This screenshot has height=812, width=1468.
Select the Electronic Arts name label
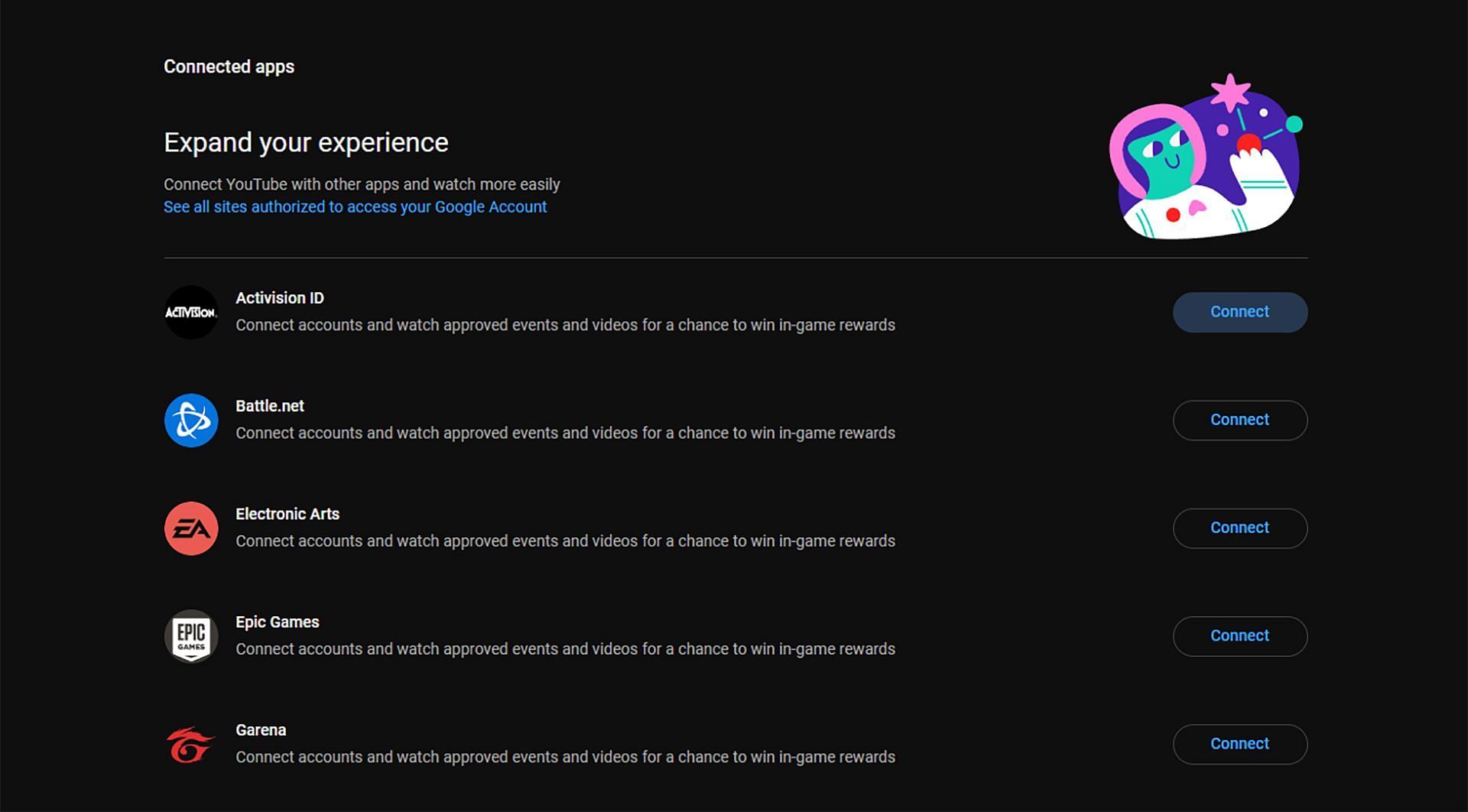287,514
